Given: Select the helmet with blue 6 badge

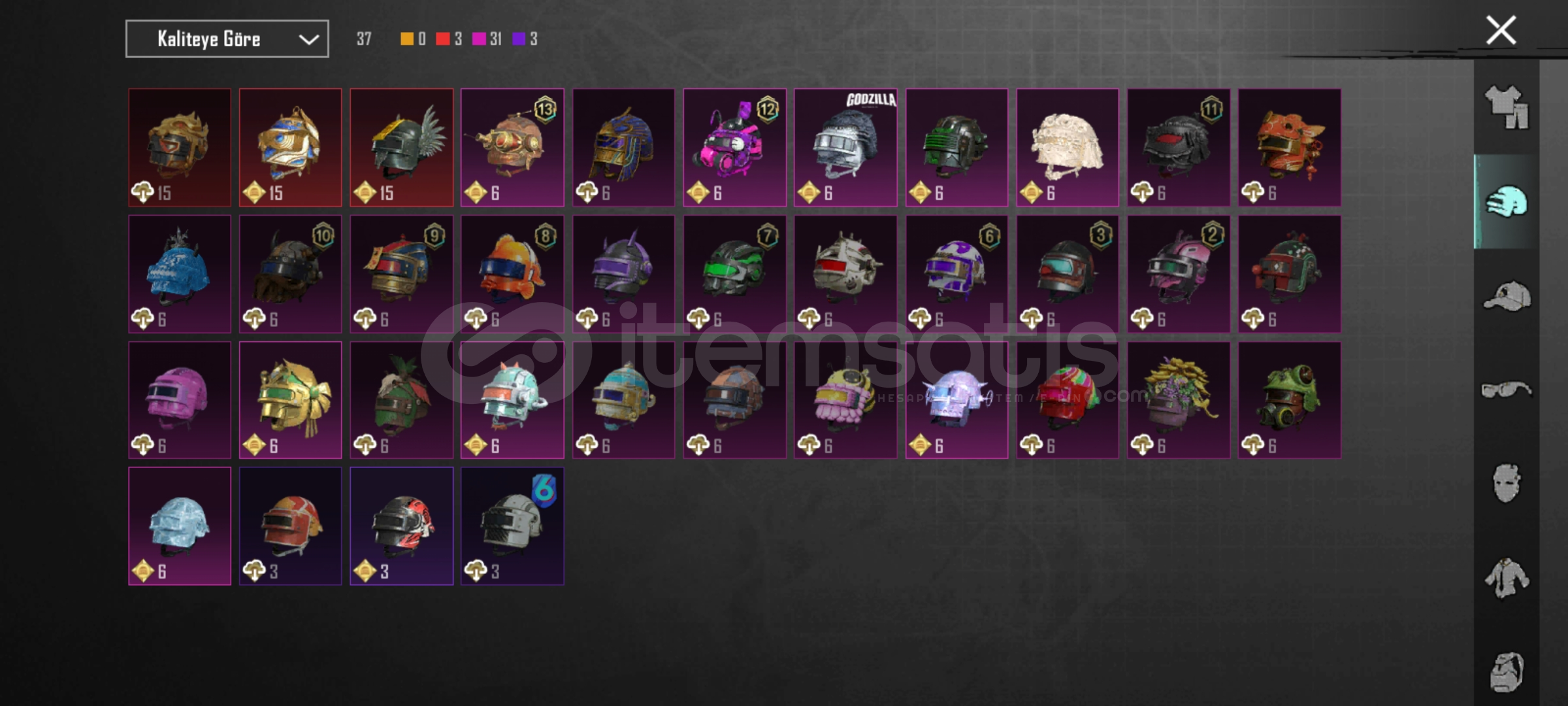Looking at the screenshot, I should coord(512,526).
